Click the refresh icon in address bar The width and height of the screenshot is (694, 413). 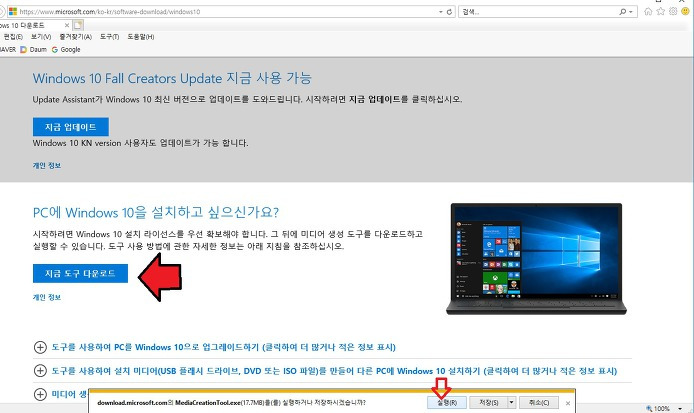tap(449, 12)
